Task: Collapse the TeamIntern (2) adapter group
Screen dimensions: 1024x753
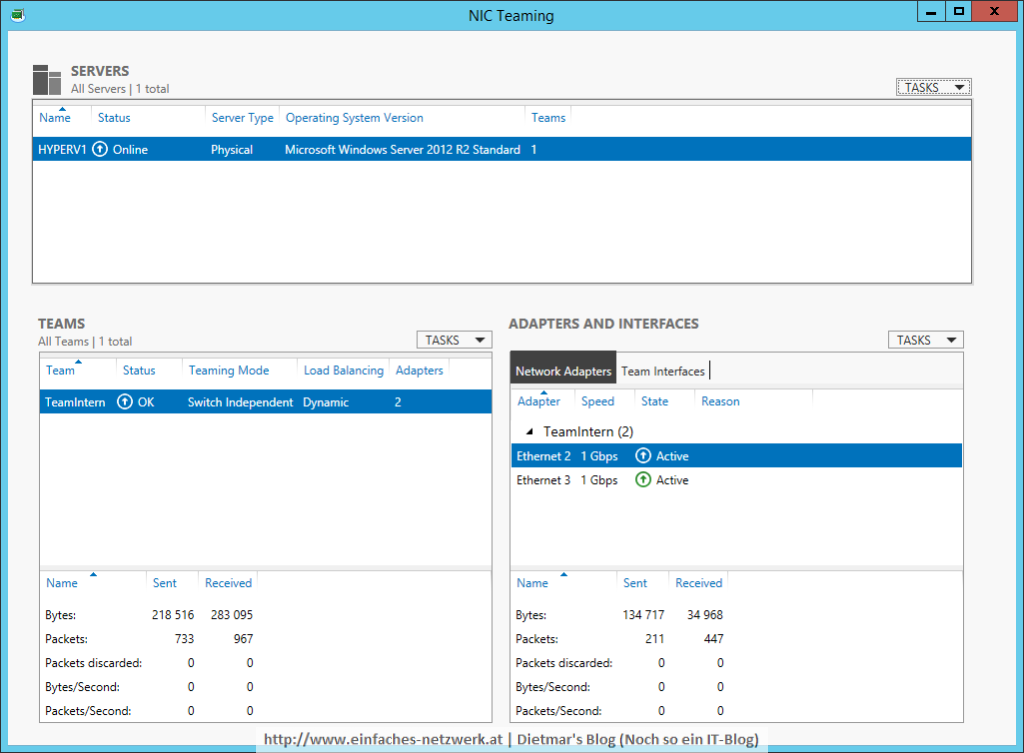Action: click(529, 432)
